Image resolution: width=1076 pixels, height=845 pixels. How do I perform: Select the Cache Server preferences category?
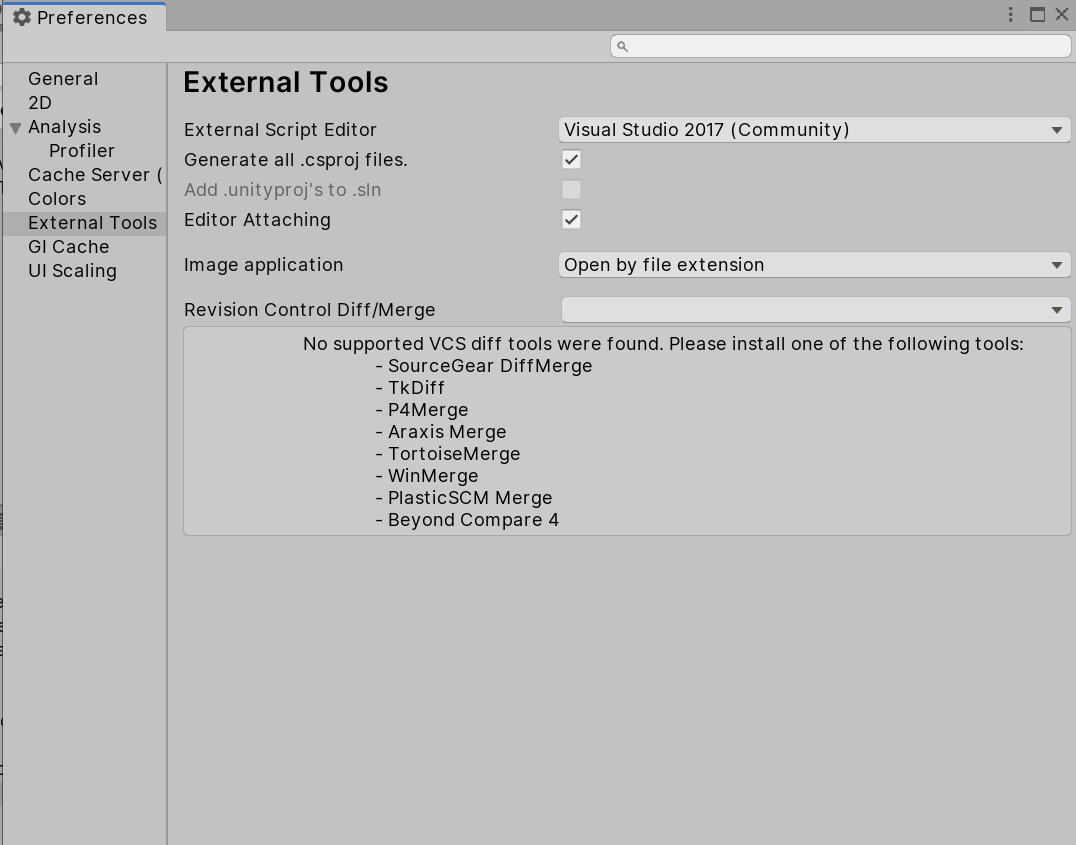click(x=94, y=175)
